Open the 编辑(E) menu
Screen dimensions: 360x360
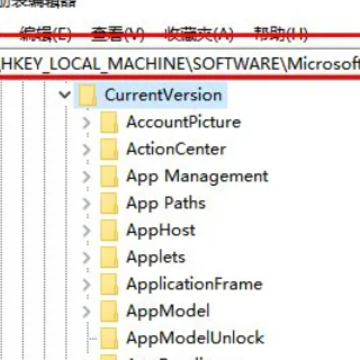click(x=45, y=34)
